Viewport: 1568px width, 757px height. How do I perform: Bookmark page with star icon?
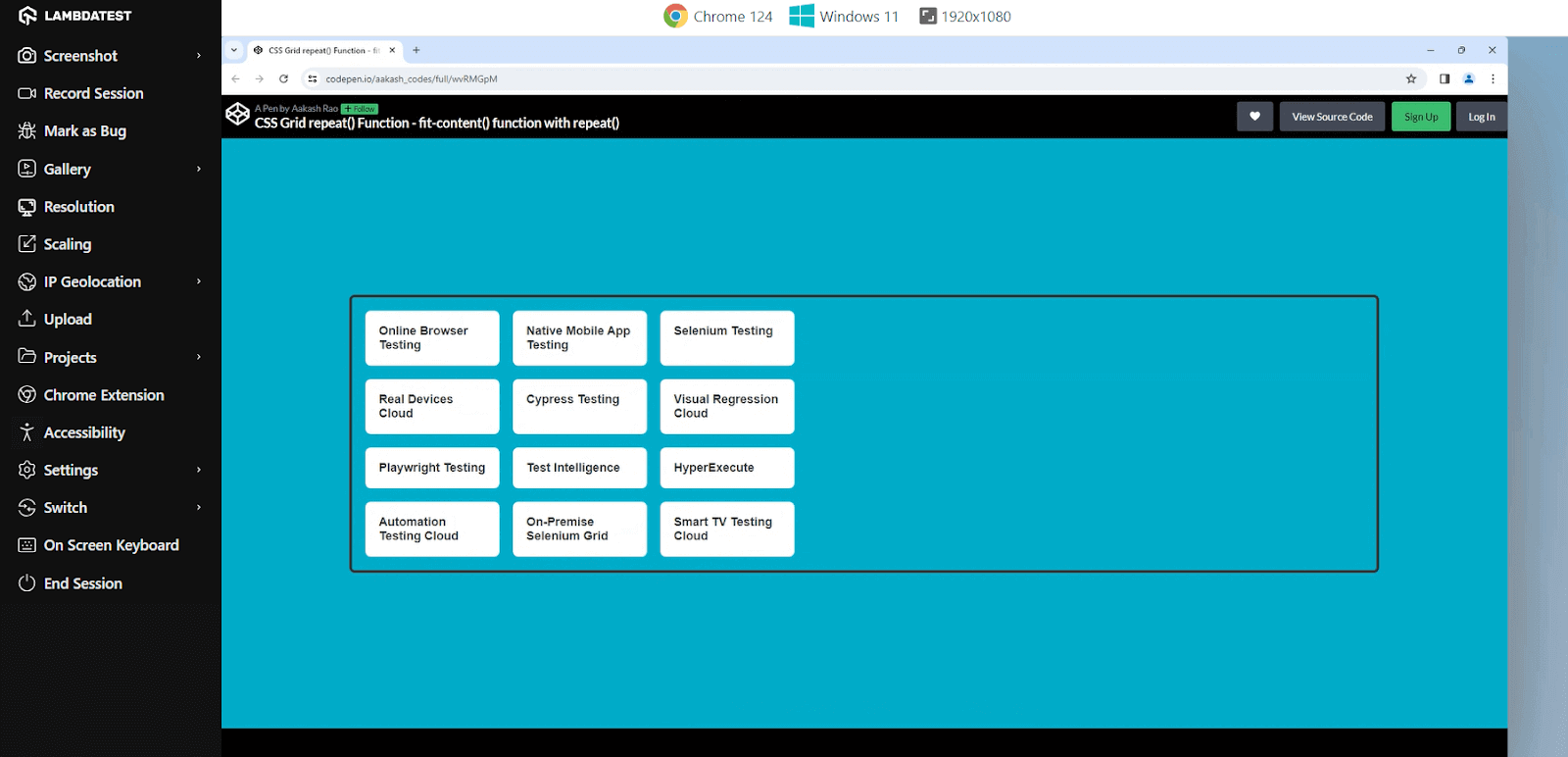1411,78
